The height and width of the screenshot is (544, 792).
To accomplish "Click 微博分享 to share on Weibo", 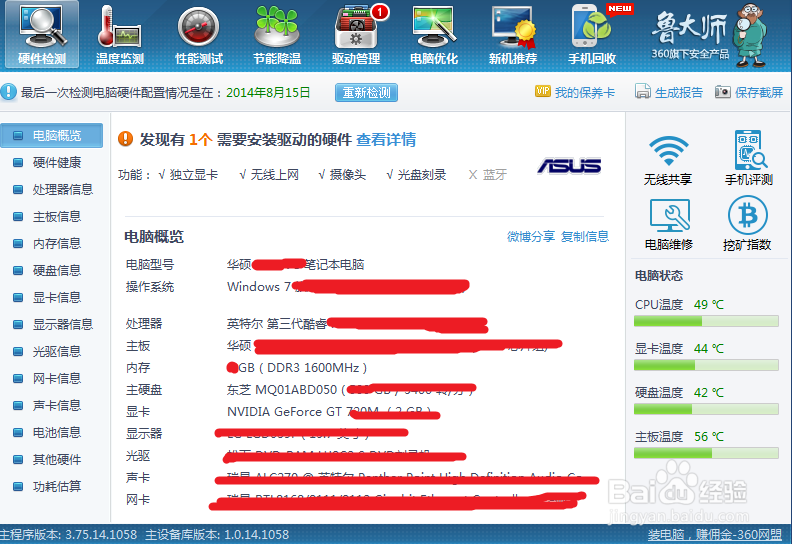I will tap(531, 236).
